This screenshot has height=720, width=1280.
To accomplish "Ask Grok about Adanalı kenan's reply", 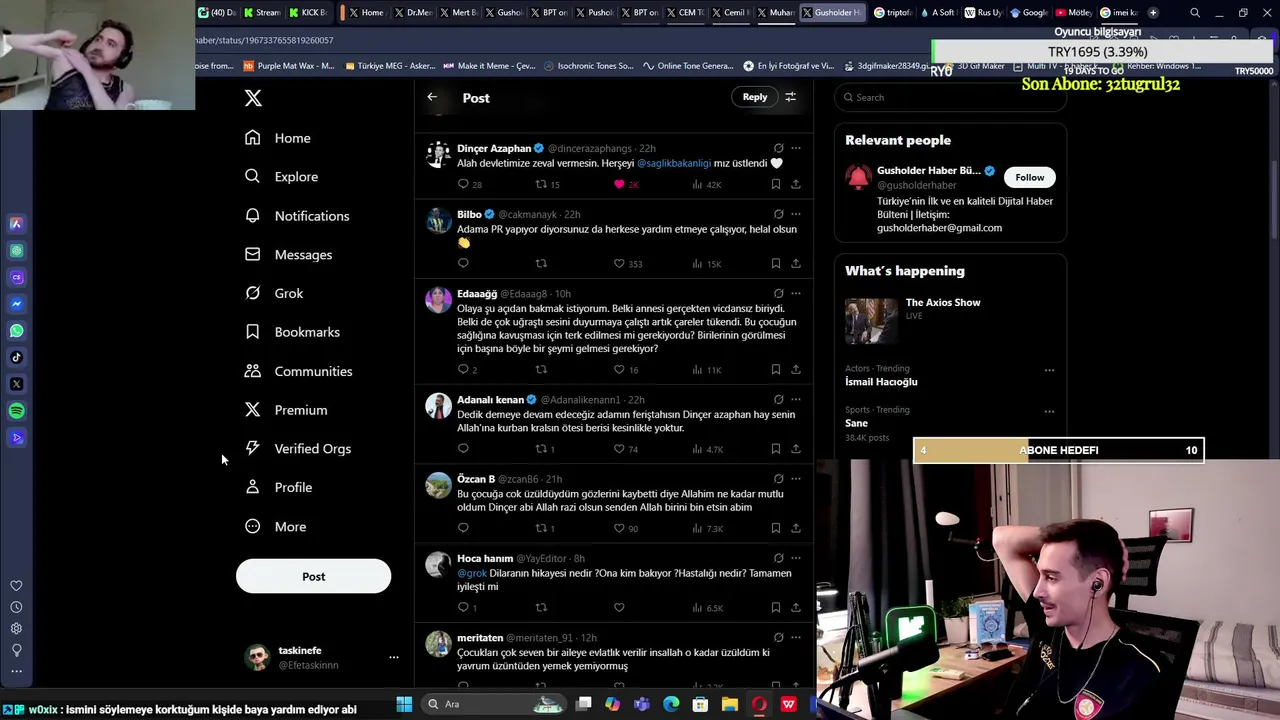I will click(778, 399).
